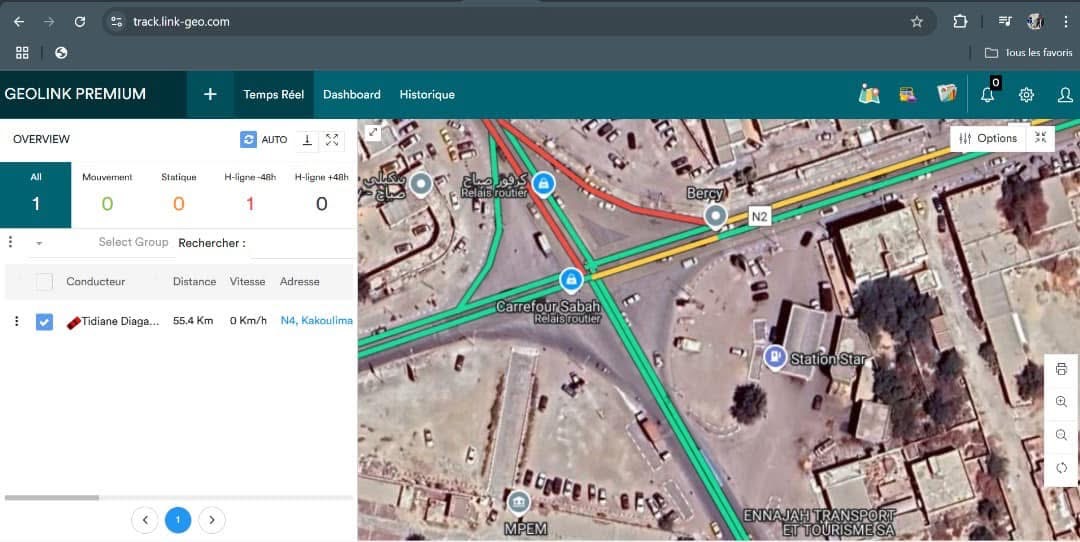Screen dimensions: 1080x542
Task: Go to next page of vehicle list
Action: (211, 520)
